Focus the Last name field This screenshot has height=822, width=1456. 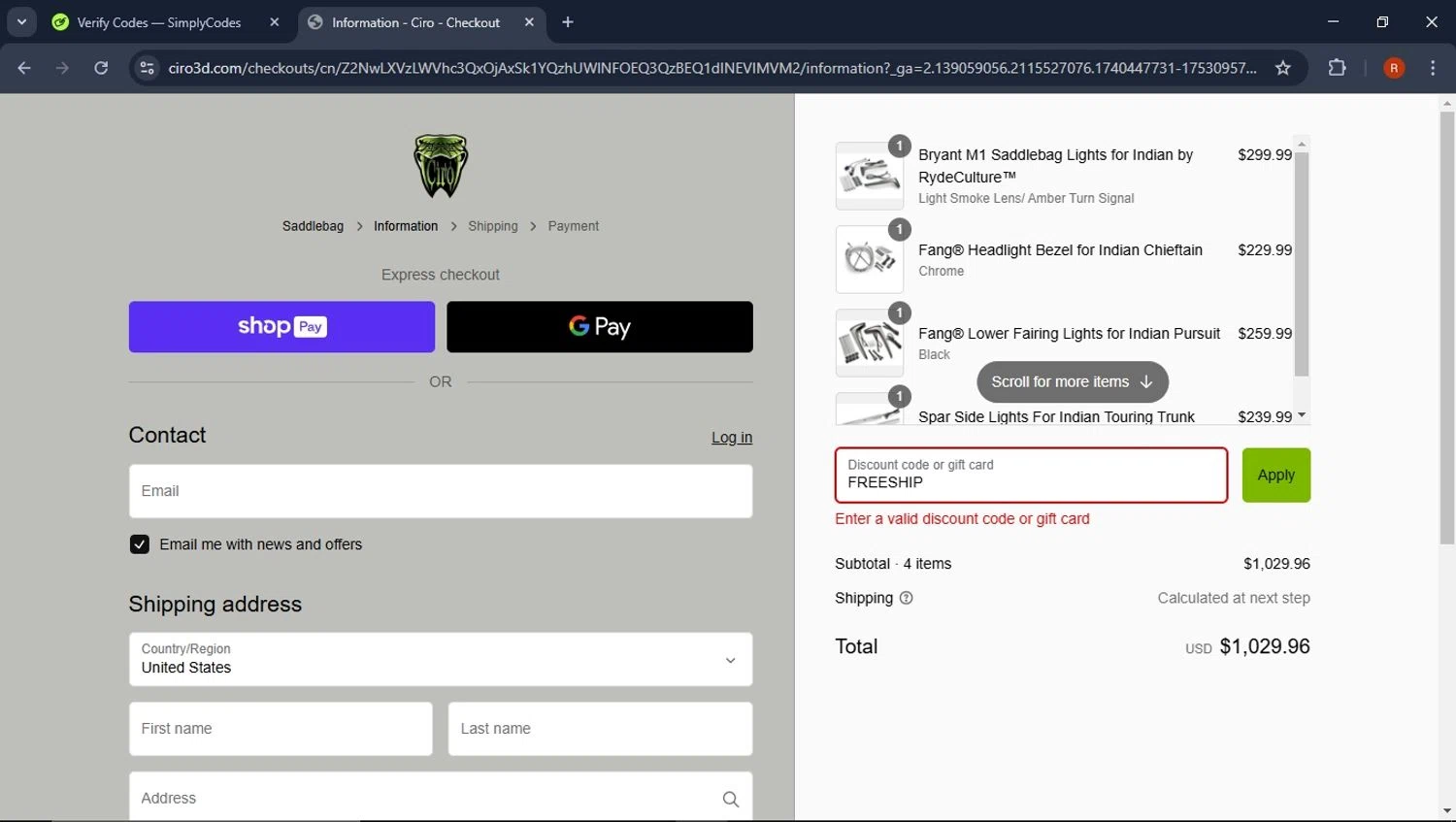600,729
